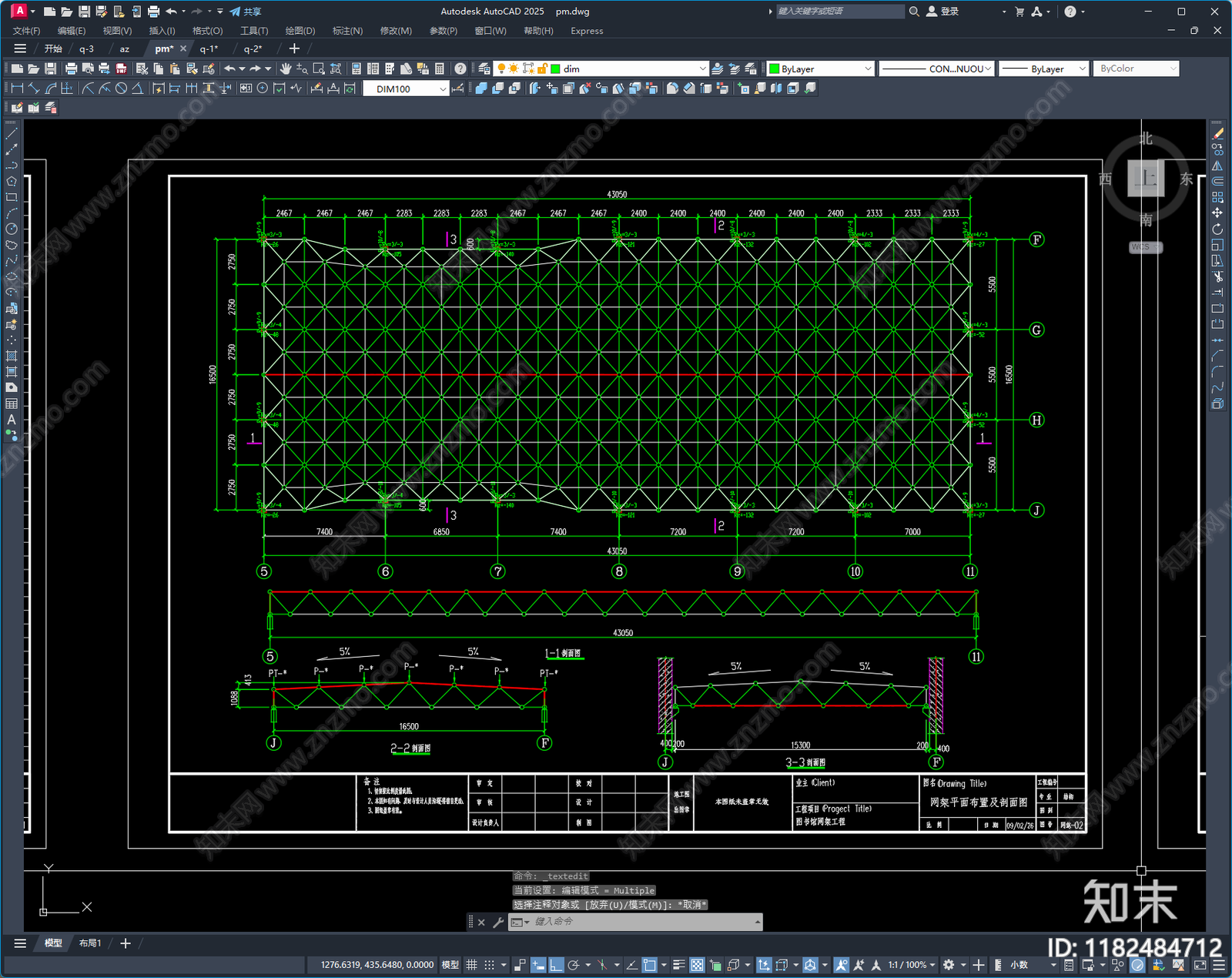The image size is (1232, 978).
Task: Toggle object snap in status bar
Action: coord(650,965)
